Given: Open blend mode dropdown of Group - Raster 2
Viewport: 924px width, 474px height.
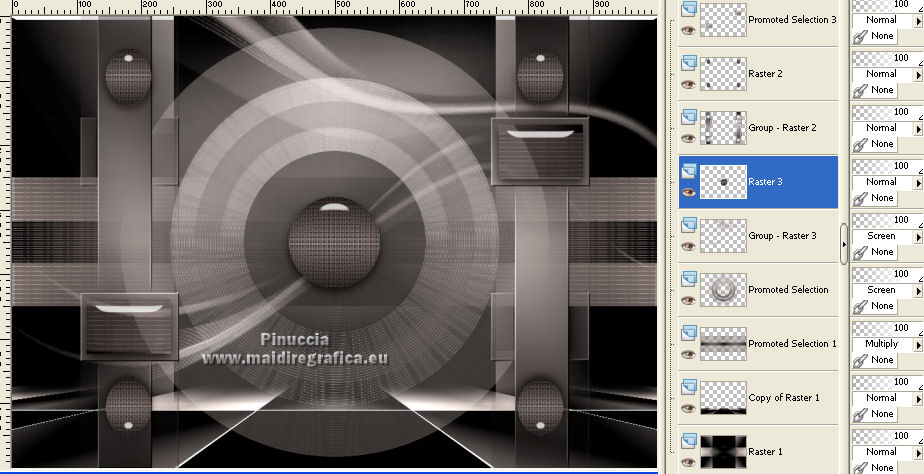Looking at the screenshot, I should [x=918, y=129].
